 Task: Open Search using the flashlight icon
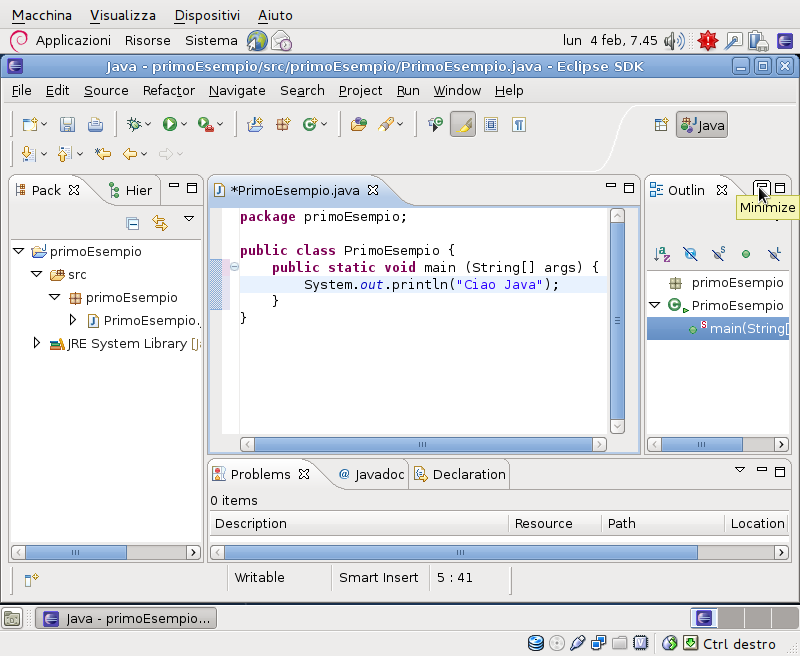click(x=386, y=124)
